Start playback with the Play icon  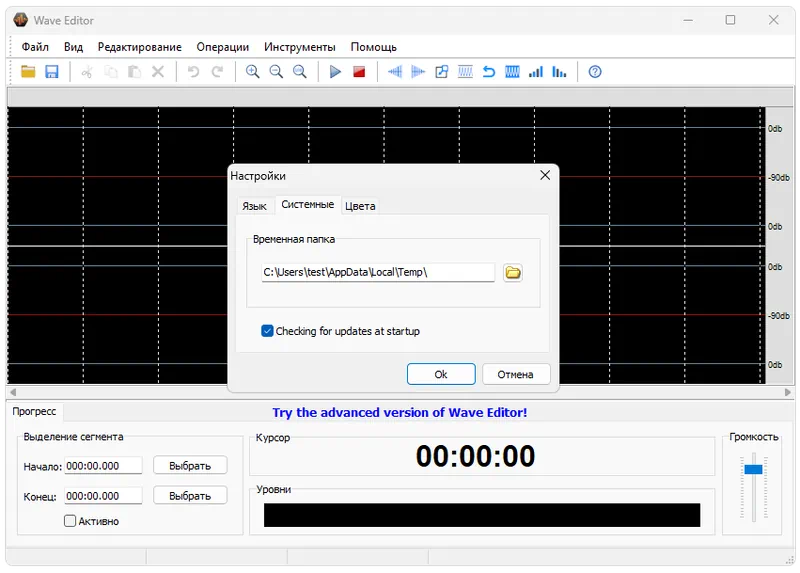(x=335, y=72)
